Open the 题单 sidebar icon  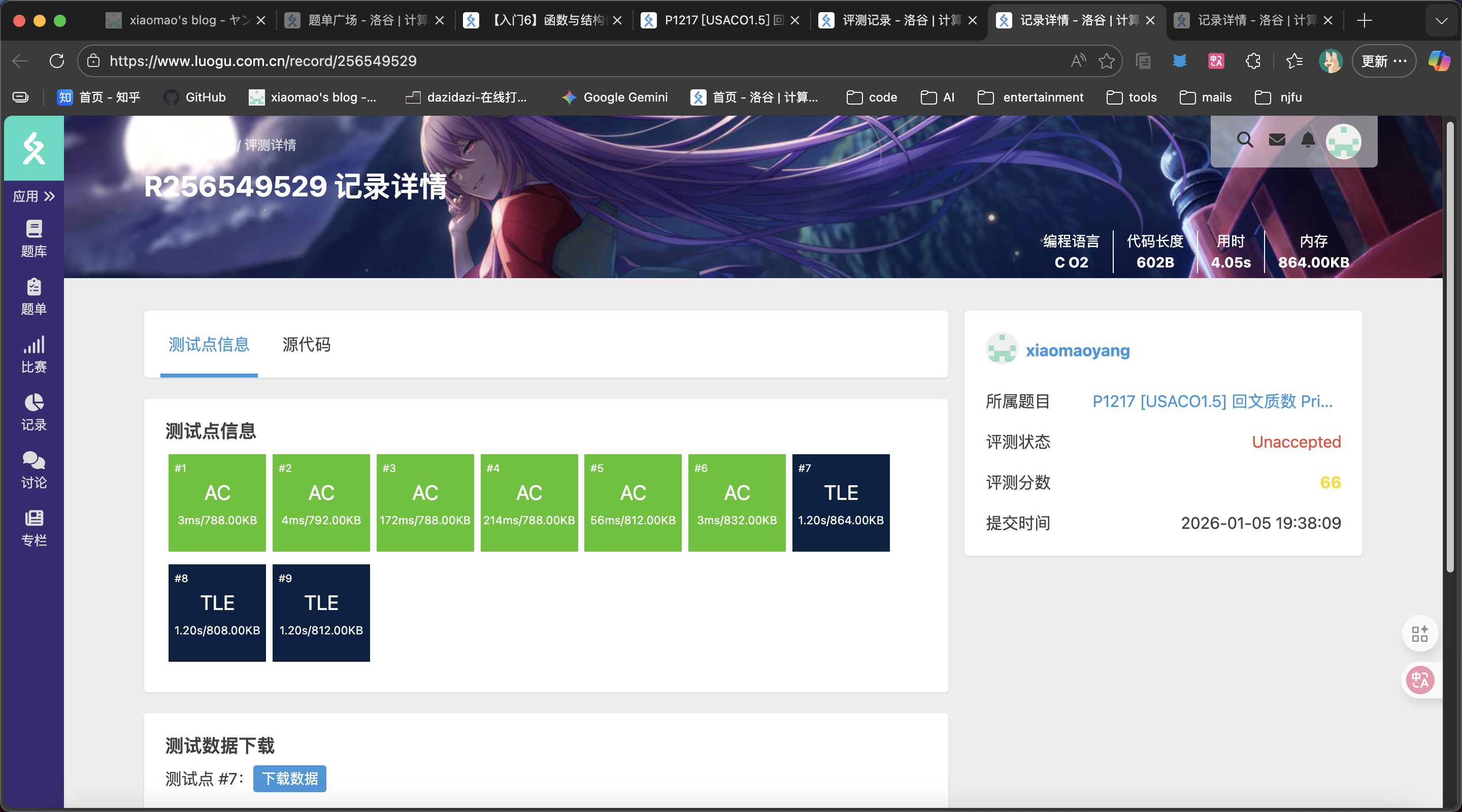34,296
